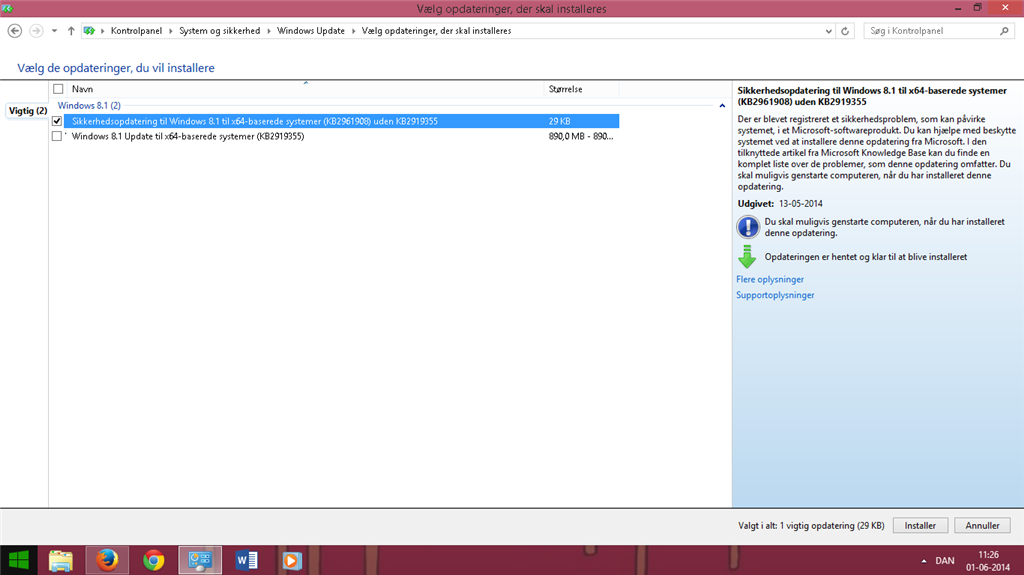
Task: Close the update selection window
Action: tap(1005, 8)
